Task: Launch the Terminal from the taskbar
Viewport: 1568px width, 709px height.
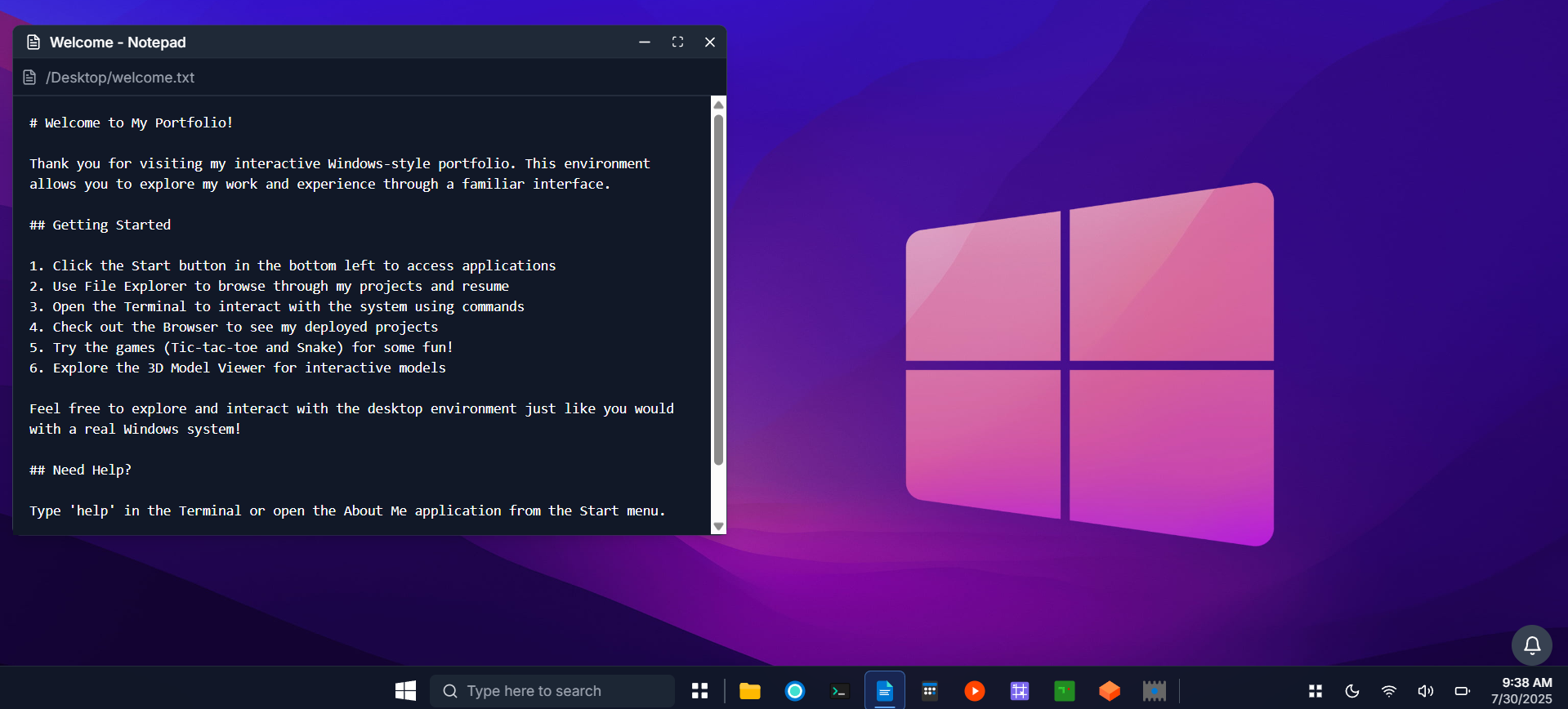Action: click(840, 691)
